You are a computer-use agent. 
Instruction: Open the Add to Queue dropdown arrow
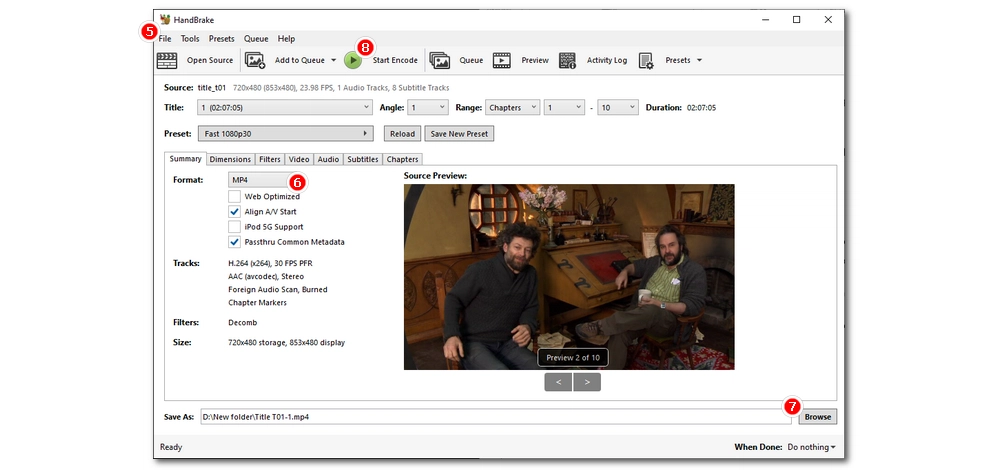tap(333, 61)
